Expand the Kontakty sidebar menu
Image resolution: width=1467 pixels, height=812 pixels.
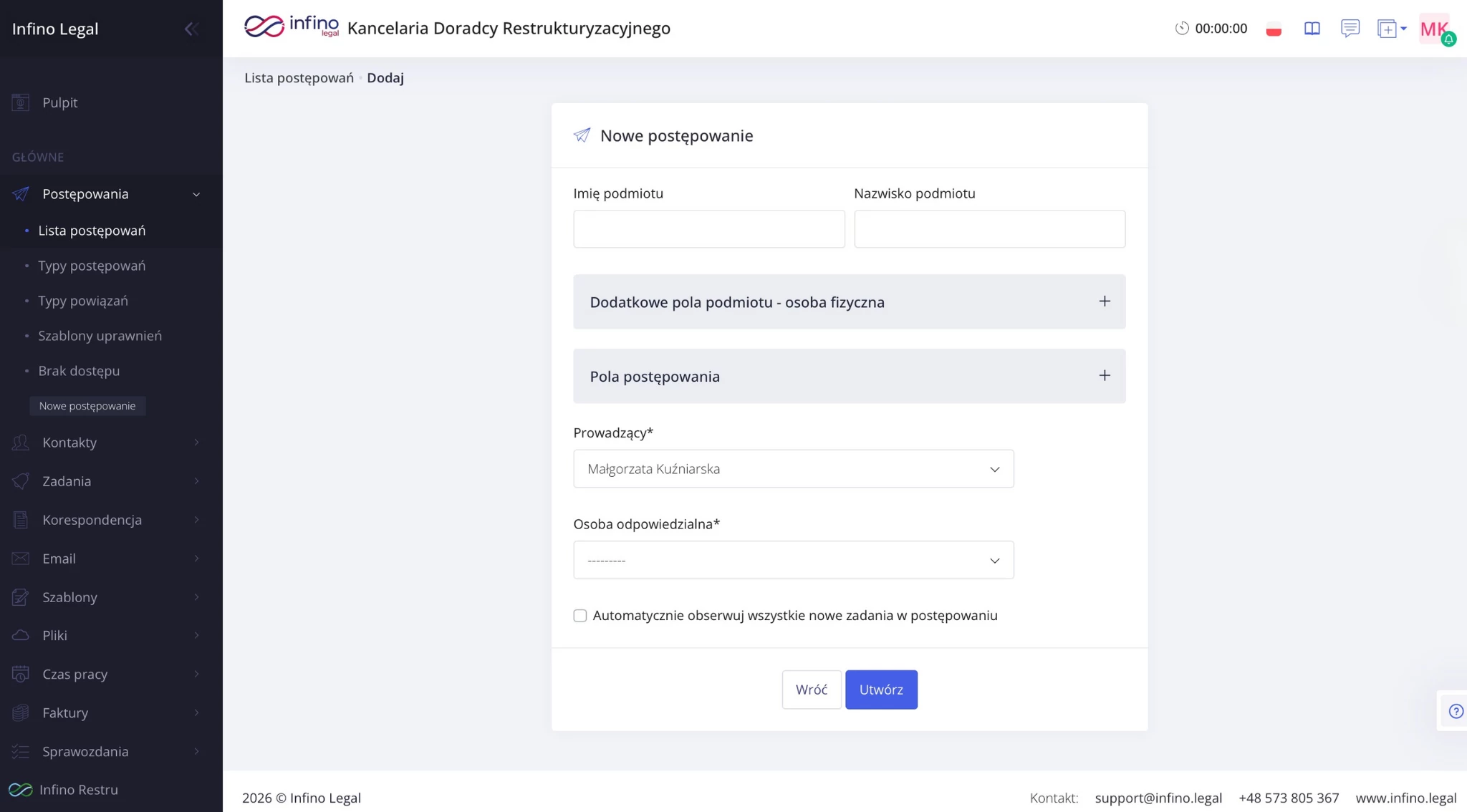pos(69,443)
